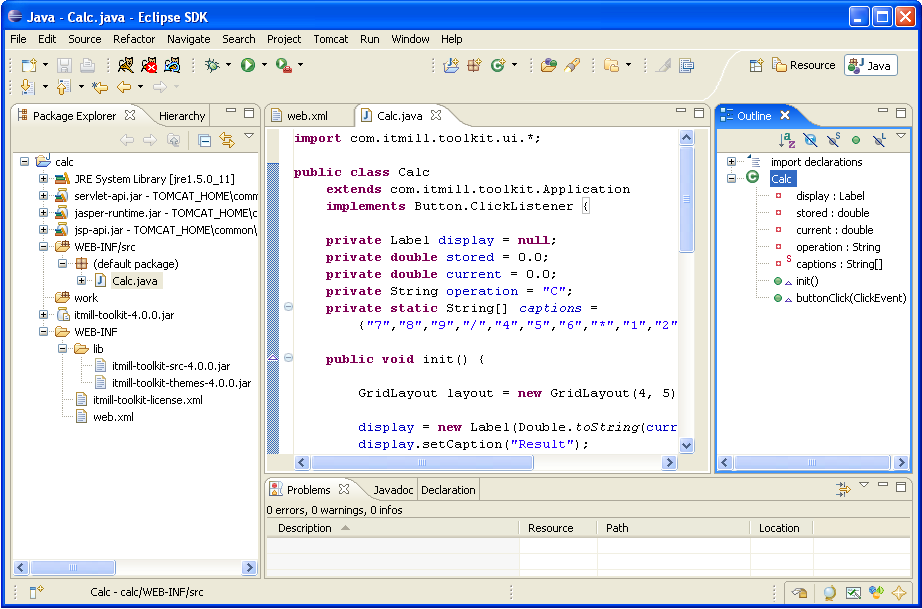Click Collapse All in Package Explorer
The width and height of the screenshot is (922, 609).
[204, 140]
